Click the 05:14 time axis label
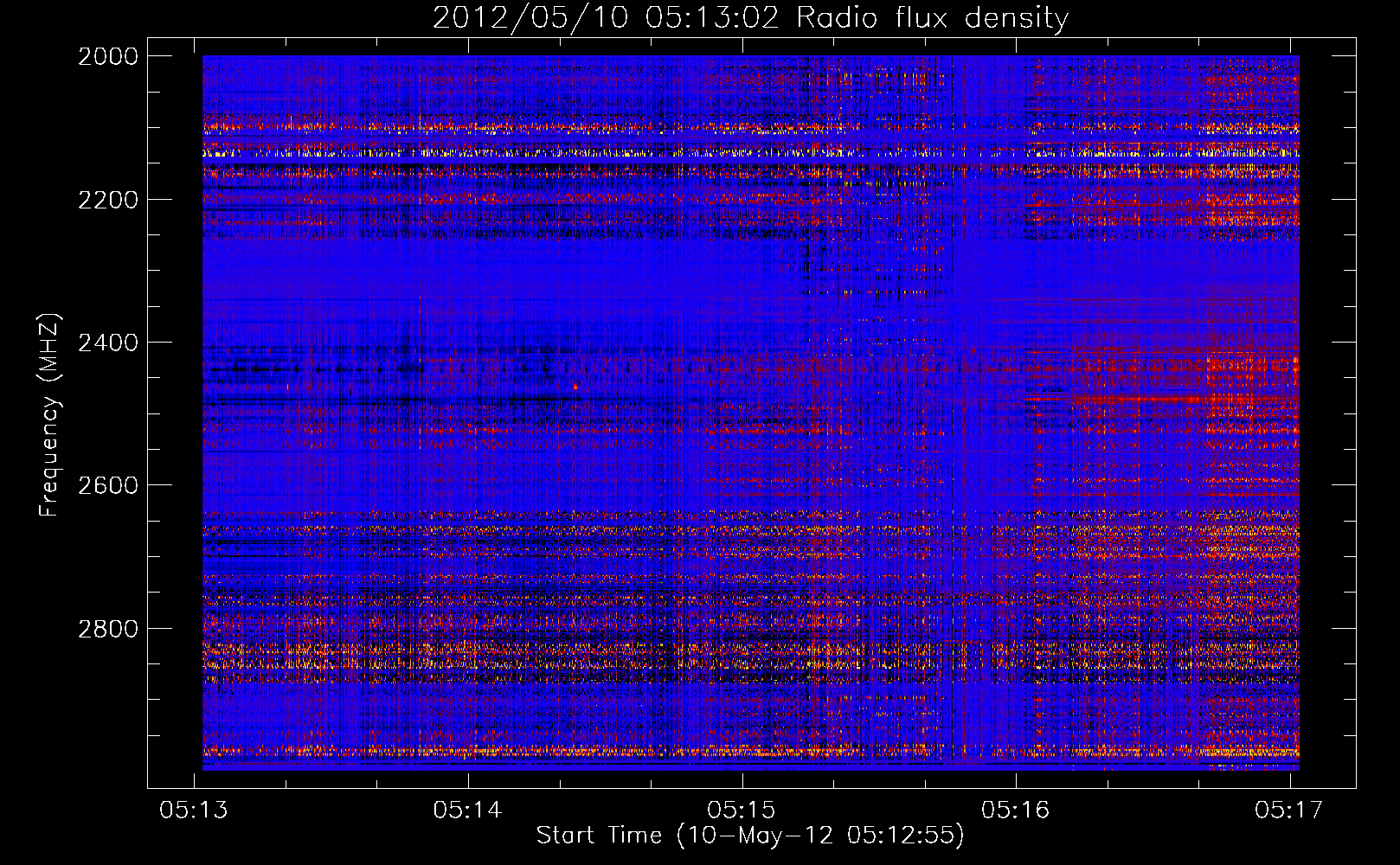Viewport: 1400px width, 865px height. pos(468,810)
